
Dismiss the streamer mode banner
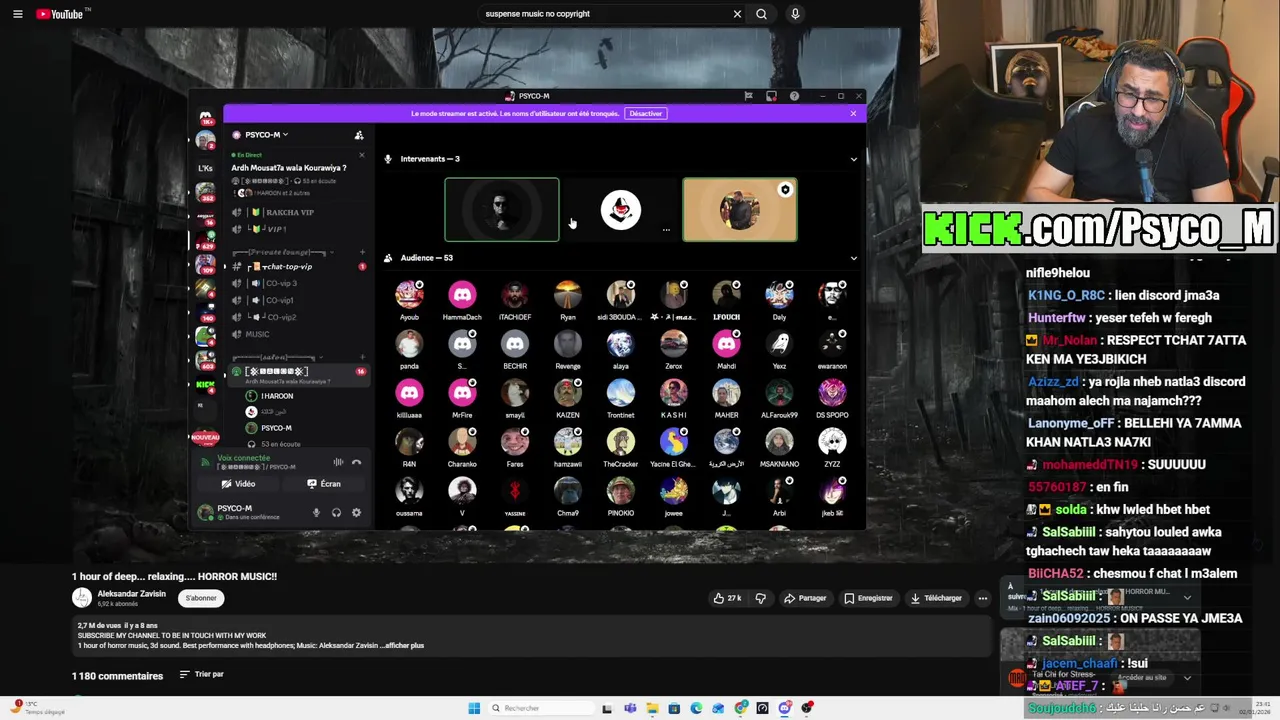coord(853,113)
